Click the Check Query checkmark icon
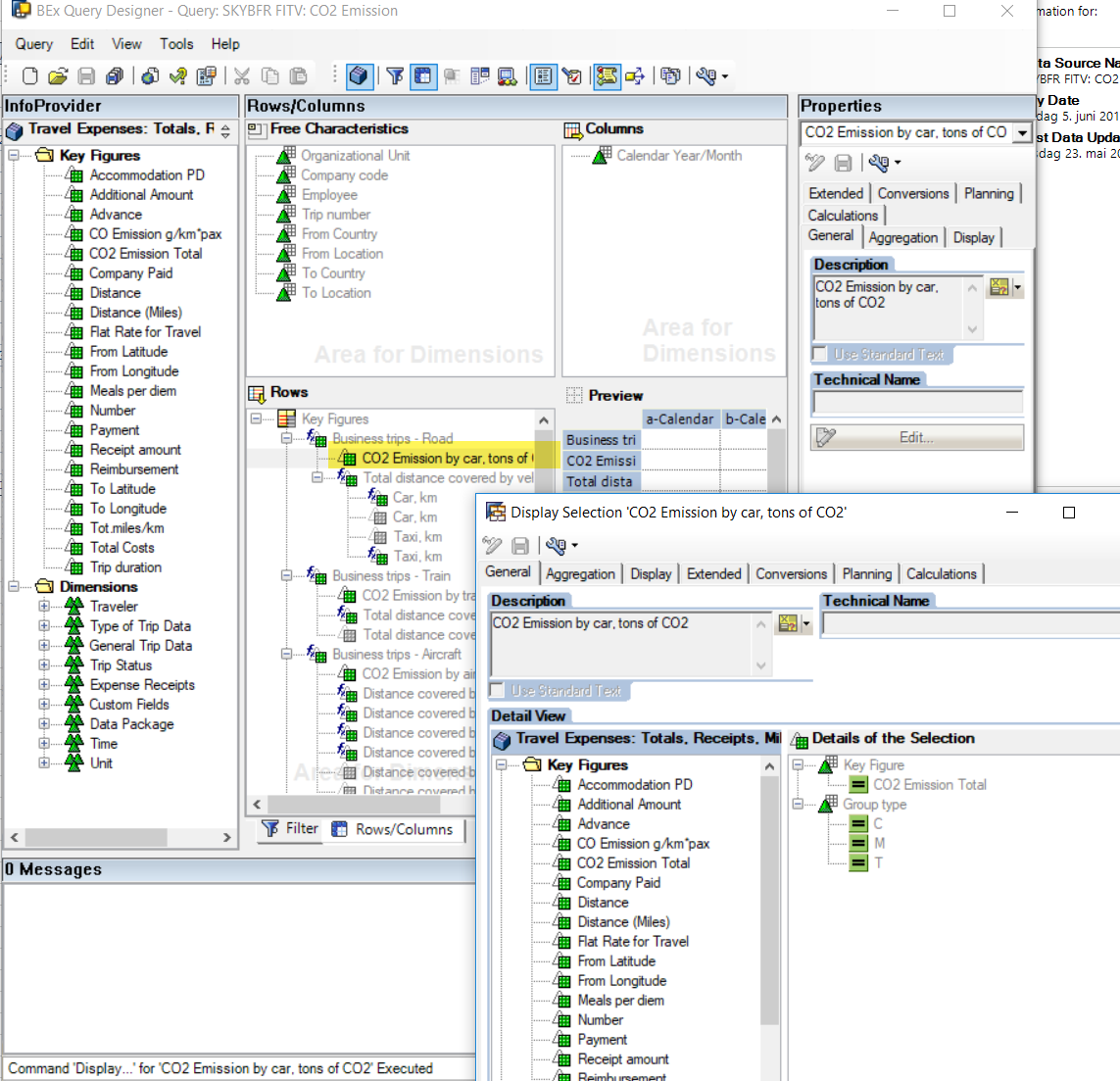1120x1081 pixels. [x=178, y=75]
